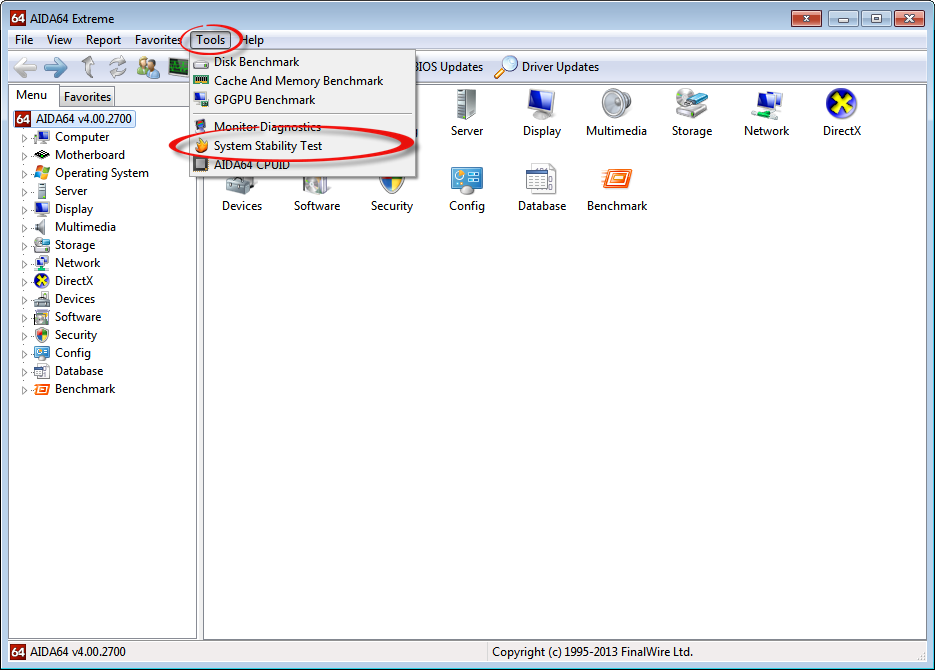Open the Display icon in main pane
Screen dimensions: 935x670
click(x=541, y=113)
